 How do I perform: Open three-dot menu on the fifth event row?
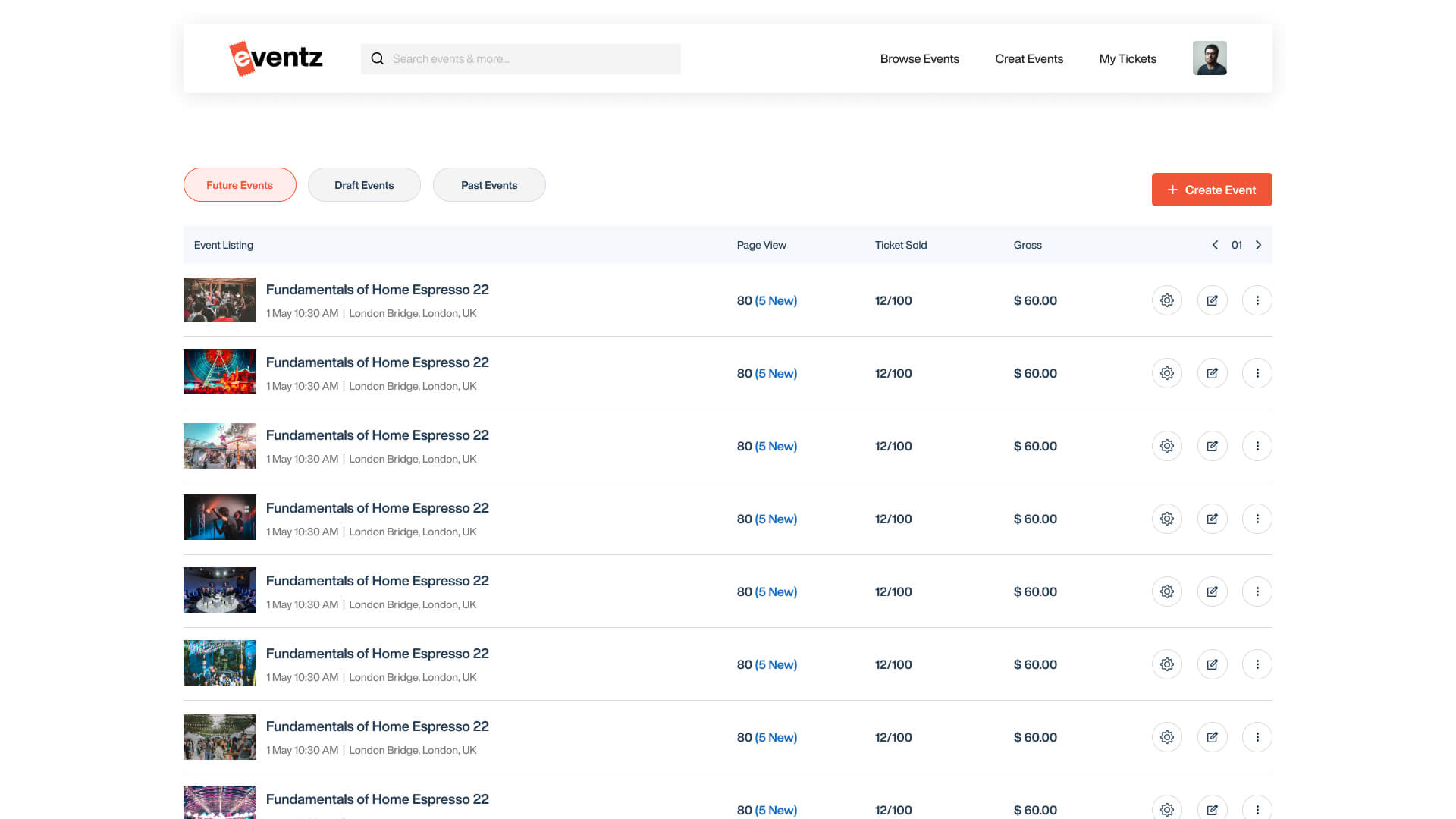coord(1257,591)
